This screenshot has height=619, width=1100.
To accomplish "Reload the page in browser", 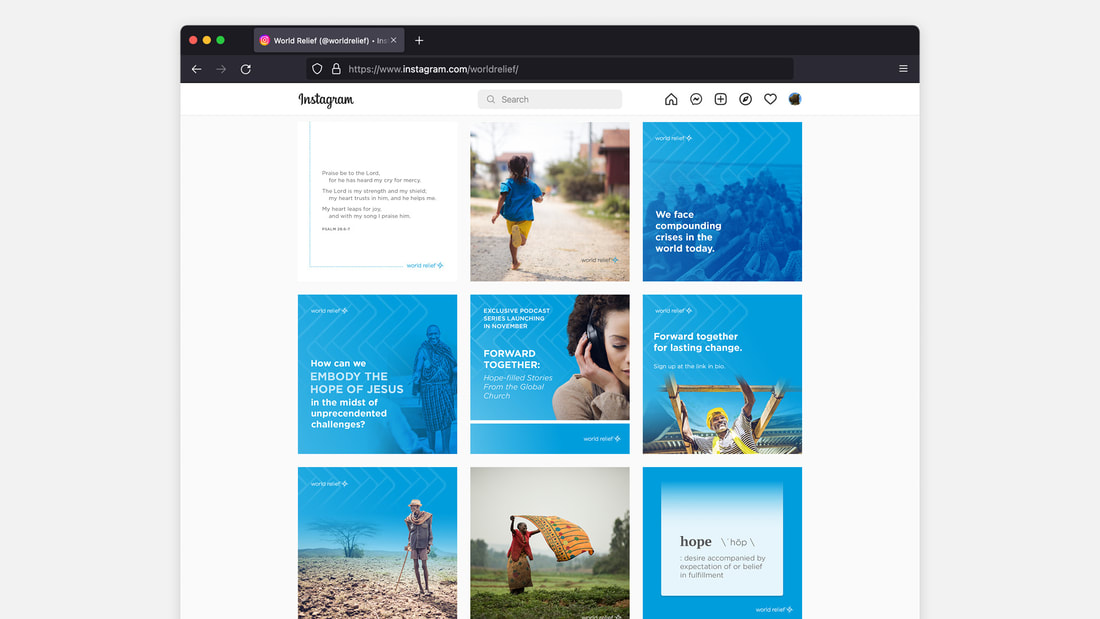I will pyautogui.click(x=246, y=69).
